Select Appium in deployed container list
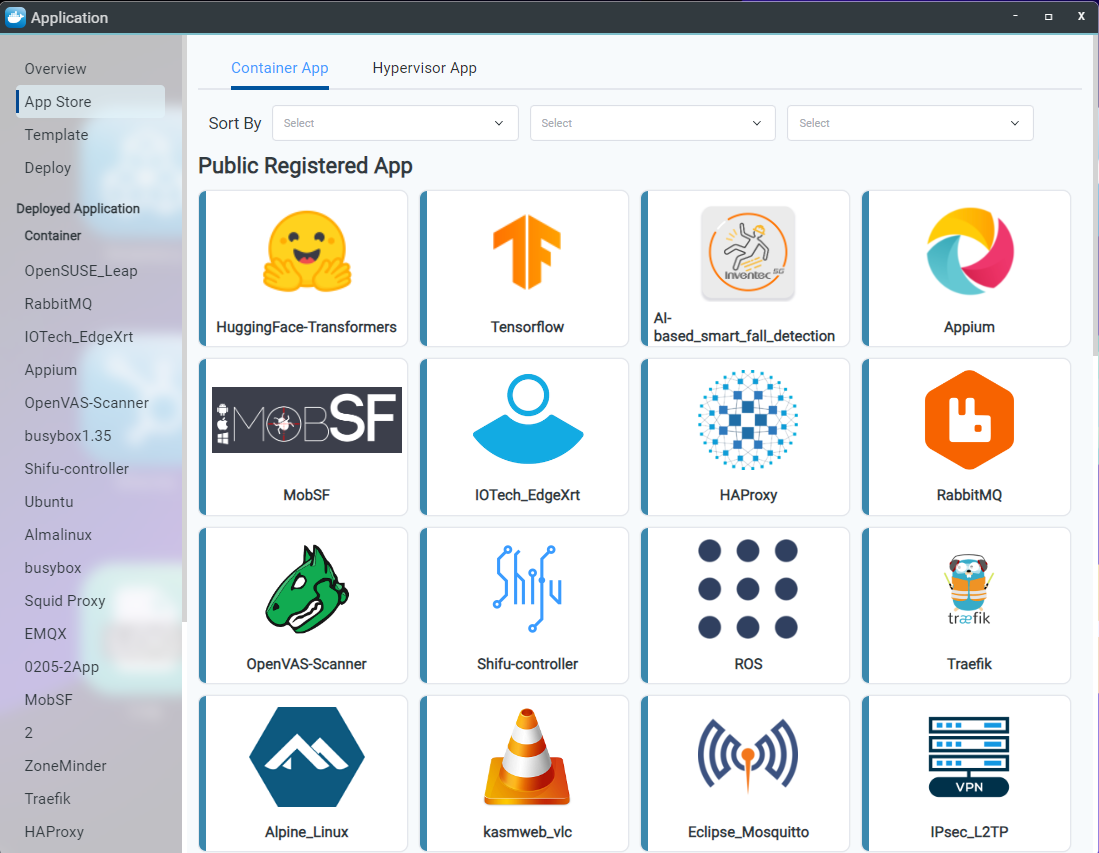This screenshot has width=1099, height=853. (x=50, y=369)
